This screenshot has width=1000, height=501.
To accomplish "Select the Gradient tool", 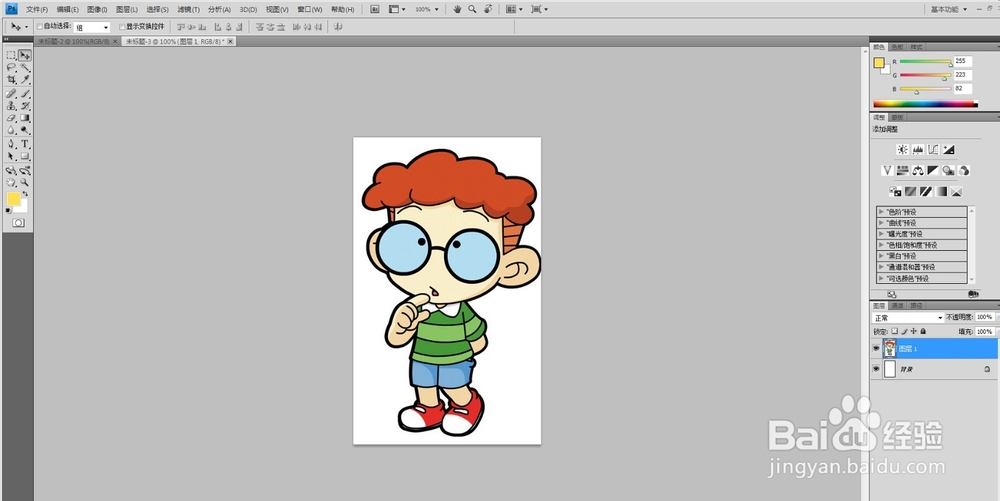I will tap(25, 118).
